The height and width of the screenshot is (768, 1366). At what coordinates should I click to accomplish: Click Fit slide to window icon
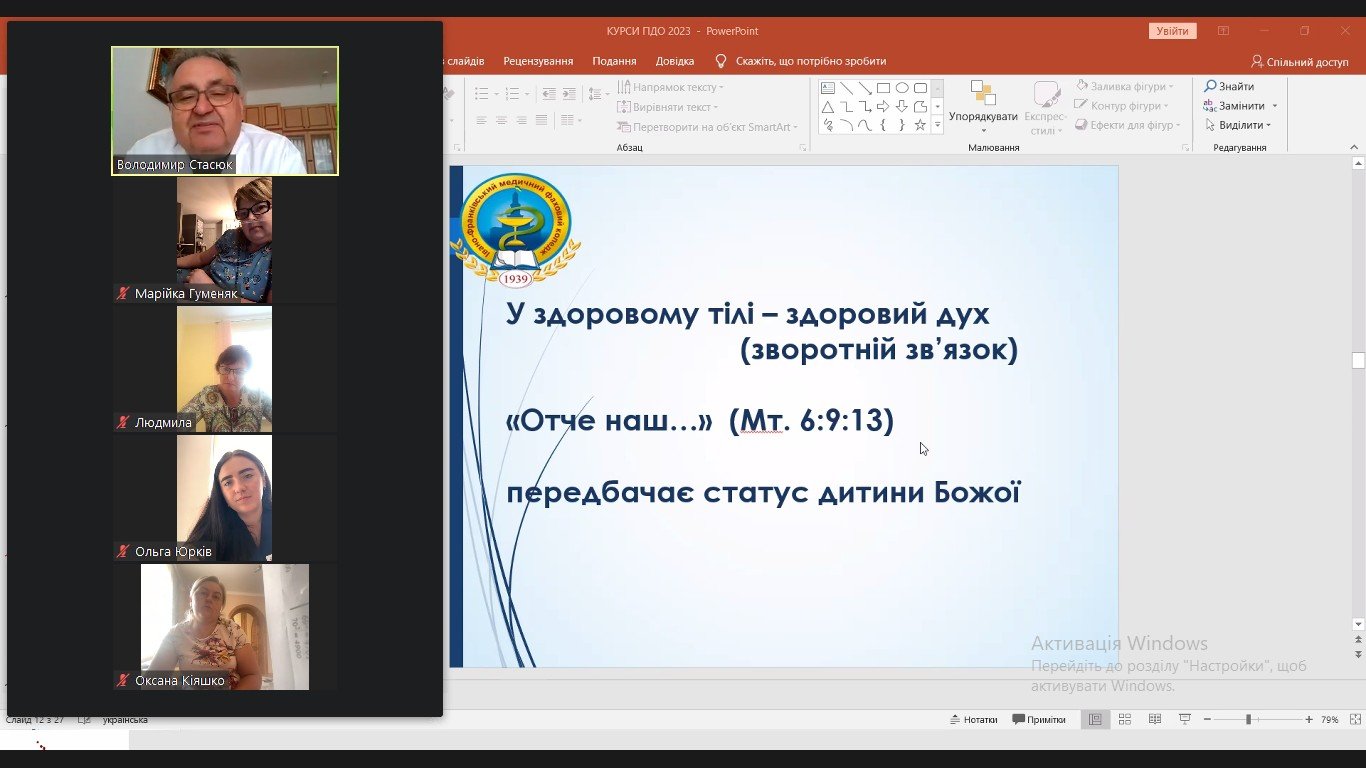pos(1357,719)
